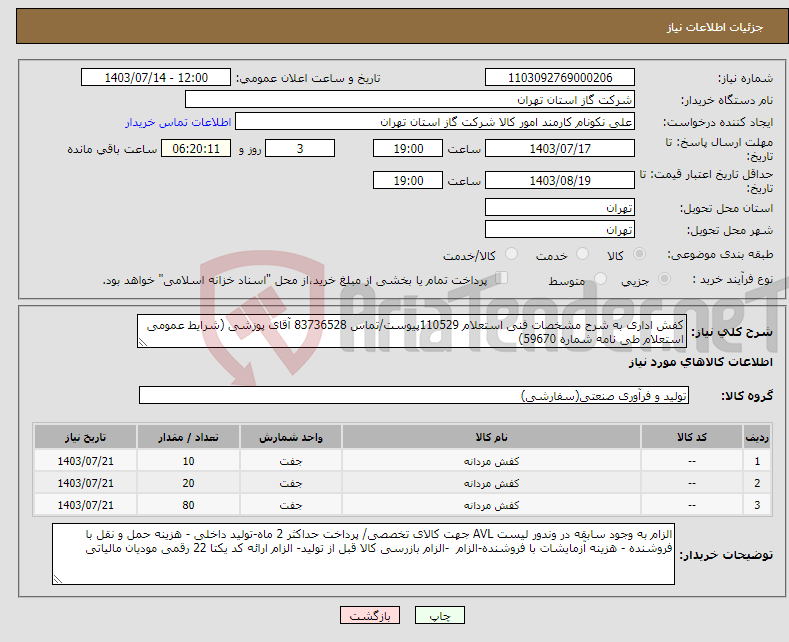Click the date 1403/07/21 in row 1

pos(86,461)
